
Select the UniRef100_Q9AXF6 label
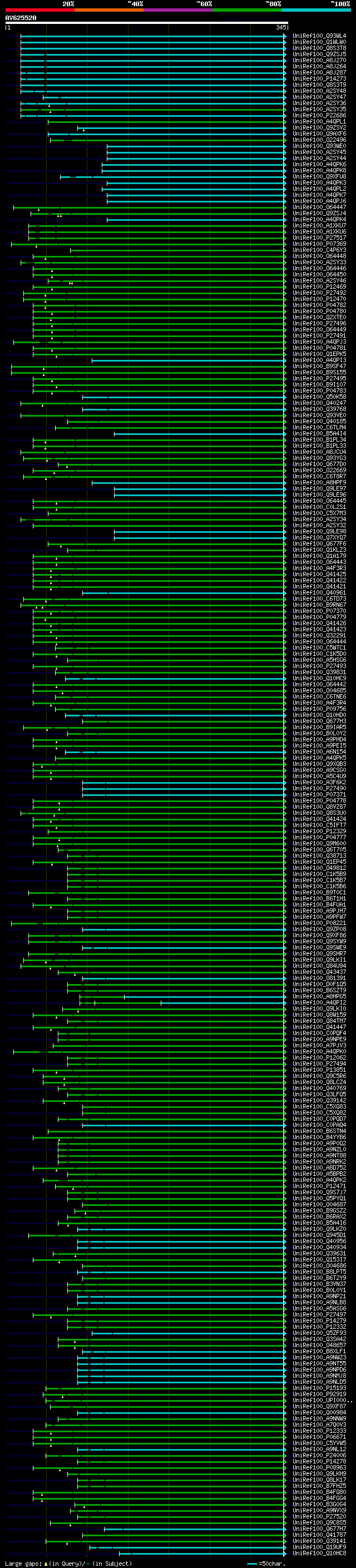click(x=319, y=134)
